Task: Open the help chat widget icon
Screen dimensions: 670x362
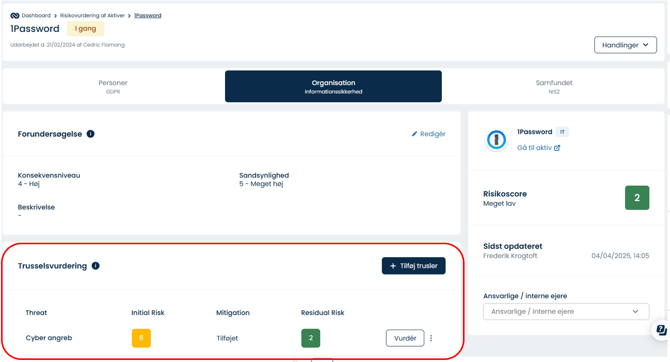Action: point(661,330)
